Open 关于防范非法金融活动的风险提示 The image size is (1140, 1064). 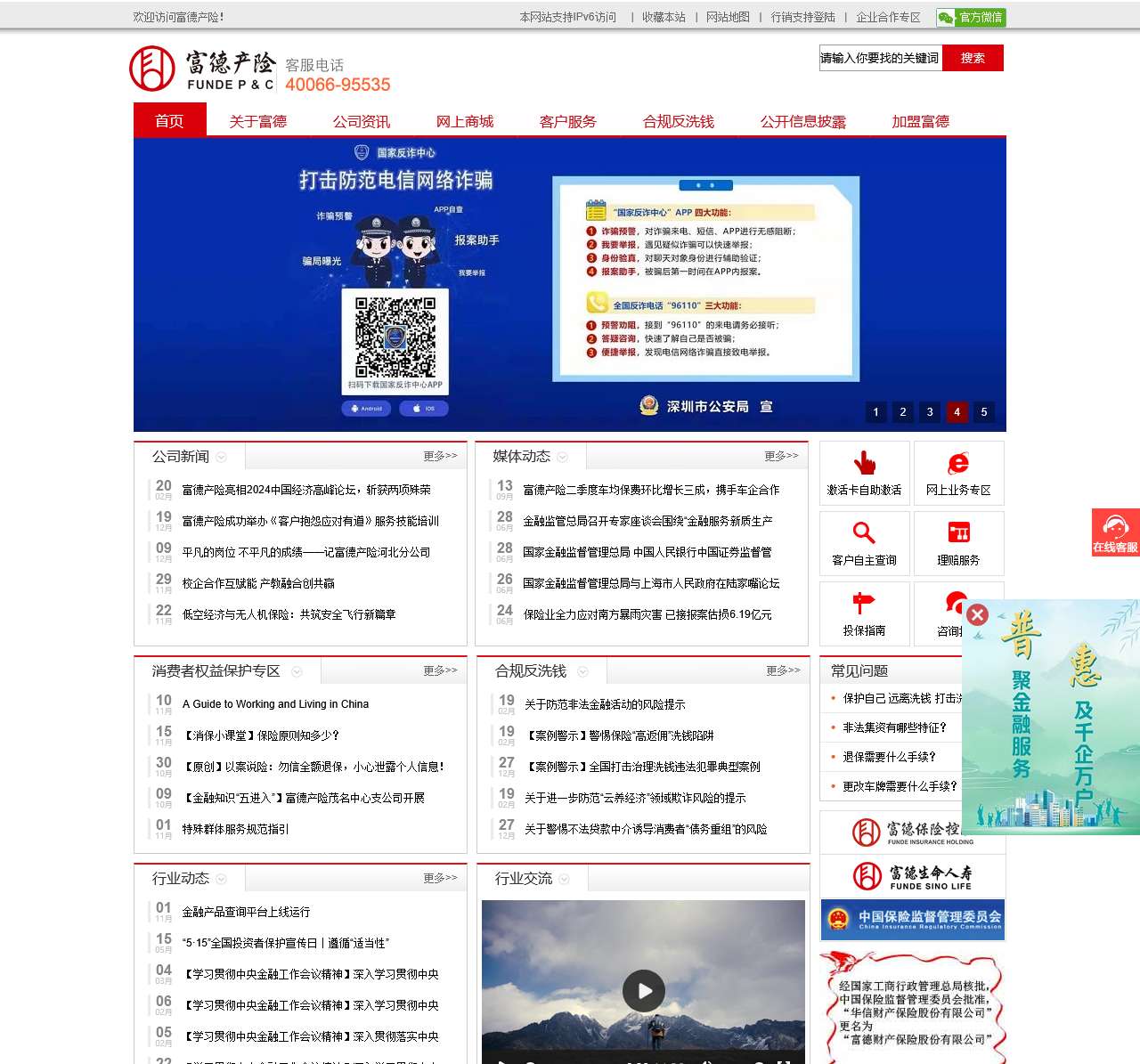[x=605, y=704]
